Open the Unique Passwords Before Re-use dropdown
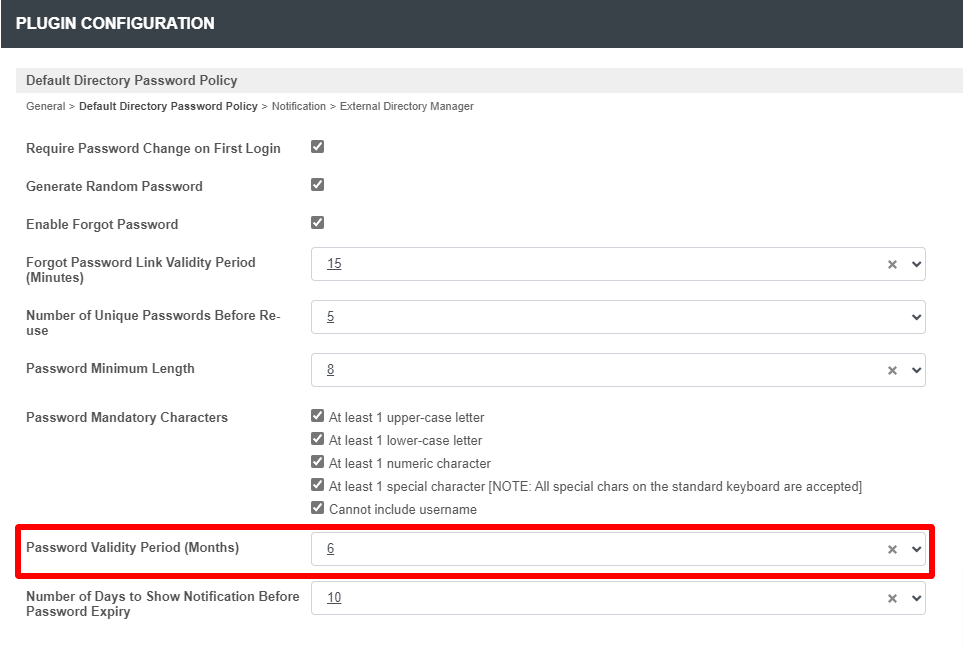The image size is (963, 670). pyautogui.click(x=618, y=317)
